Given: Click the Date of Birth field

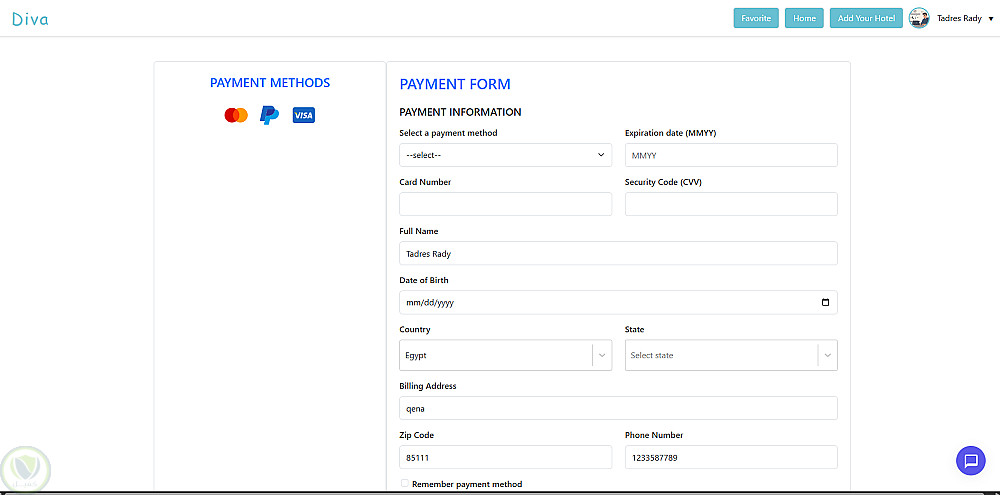Looking at the screenshot, I should click(618, 302).
